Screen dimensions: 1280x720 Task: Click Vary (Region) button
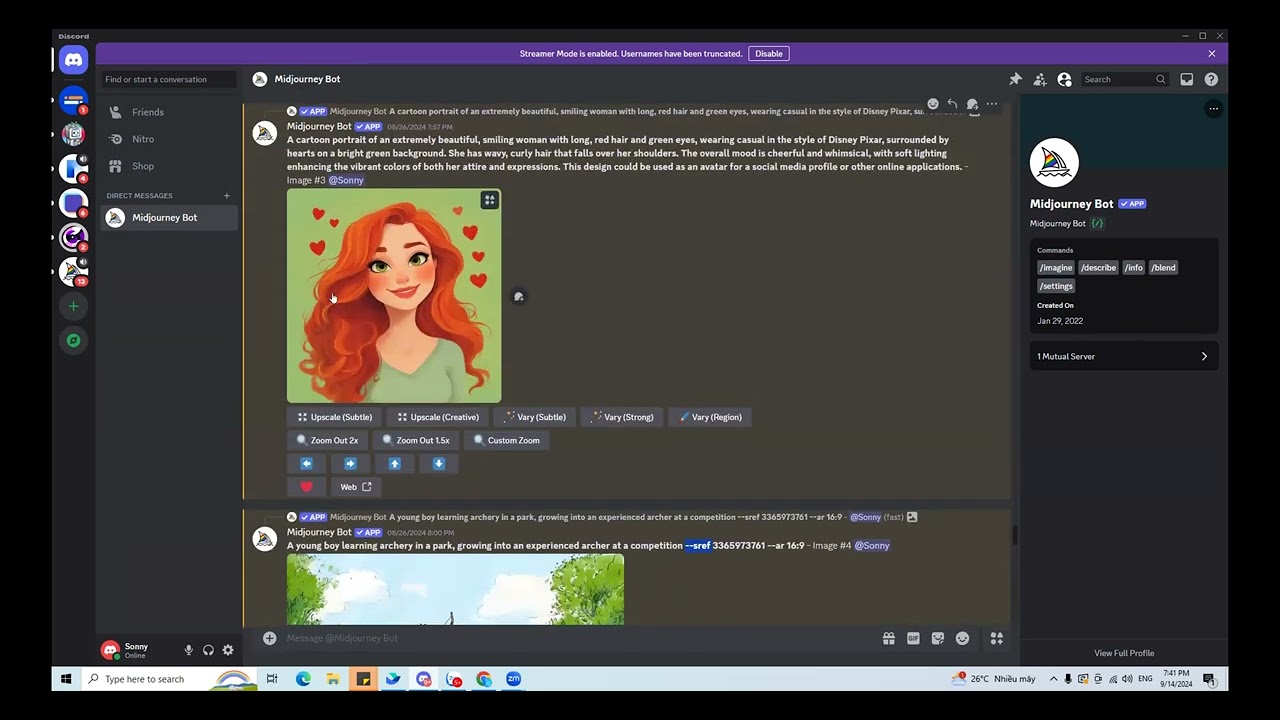click(x=710, y=417)
